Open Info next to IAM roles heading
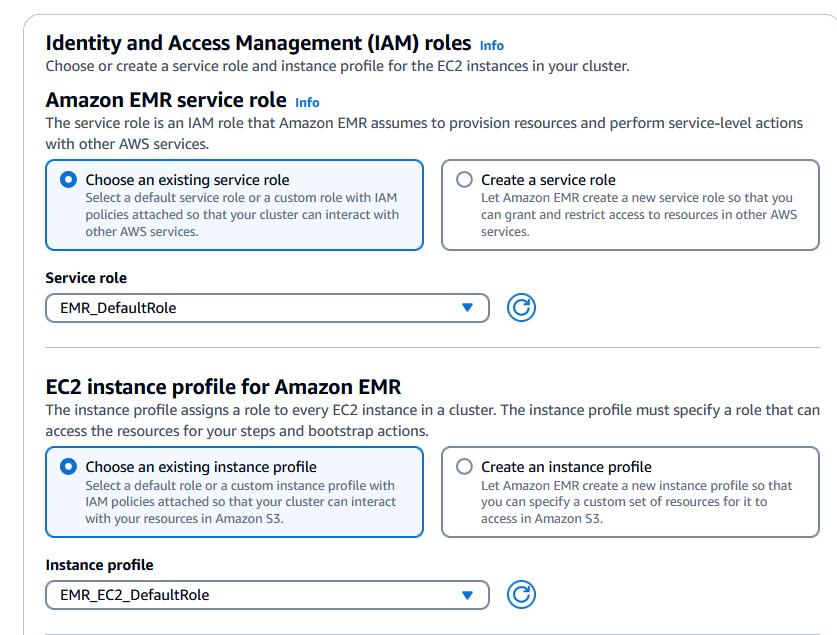This screenshot has width=837, height=635. point(492,46)
